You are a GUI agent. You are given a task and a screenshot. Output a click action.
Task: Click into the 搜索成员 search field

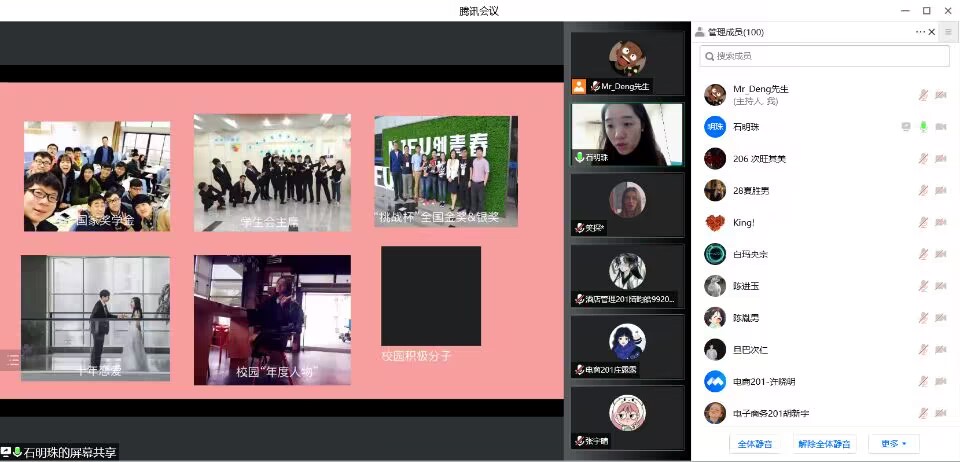[x=825, y=56]
